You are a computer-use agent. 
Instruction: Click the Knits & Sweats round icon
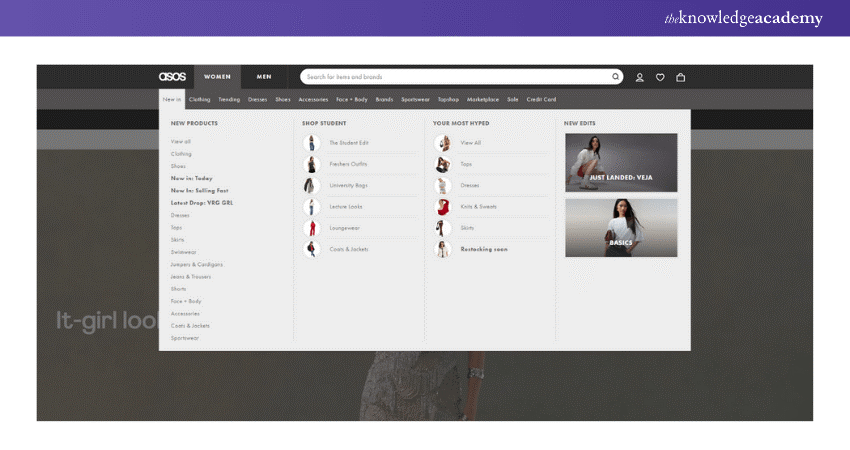(x=442, y=207)
